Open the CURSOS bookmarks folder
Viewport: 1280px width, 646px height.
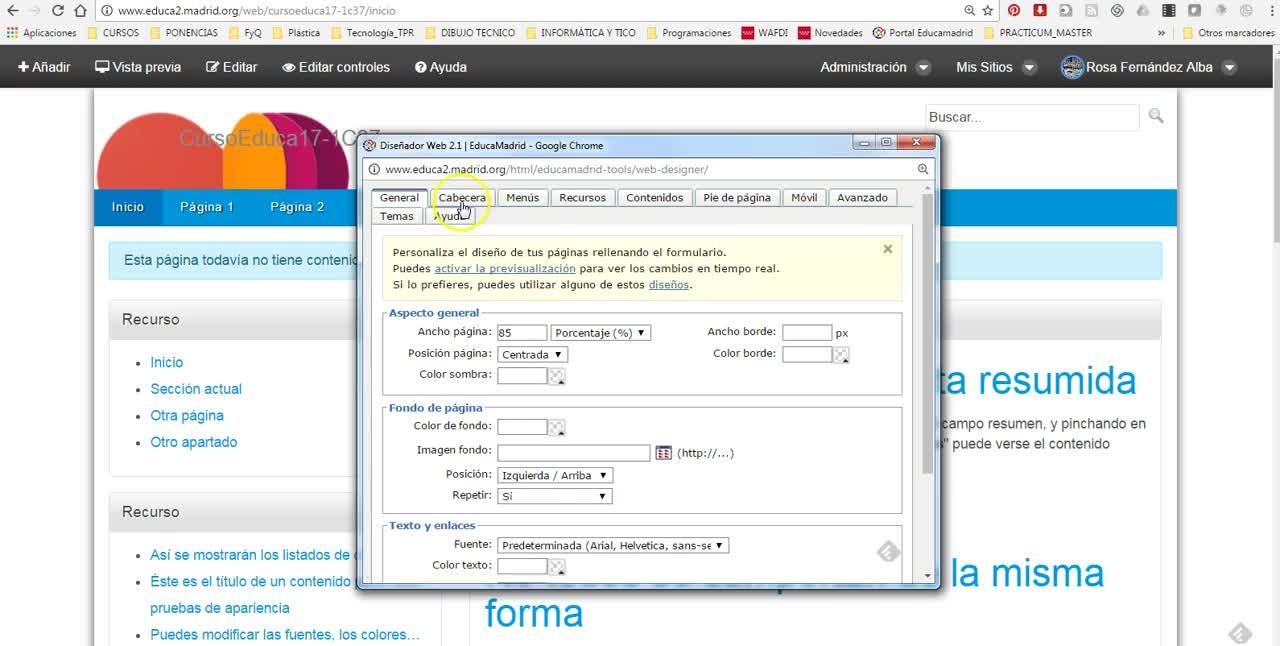(113, 33)
